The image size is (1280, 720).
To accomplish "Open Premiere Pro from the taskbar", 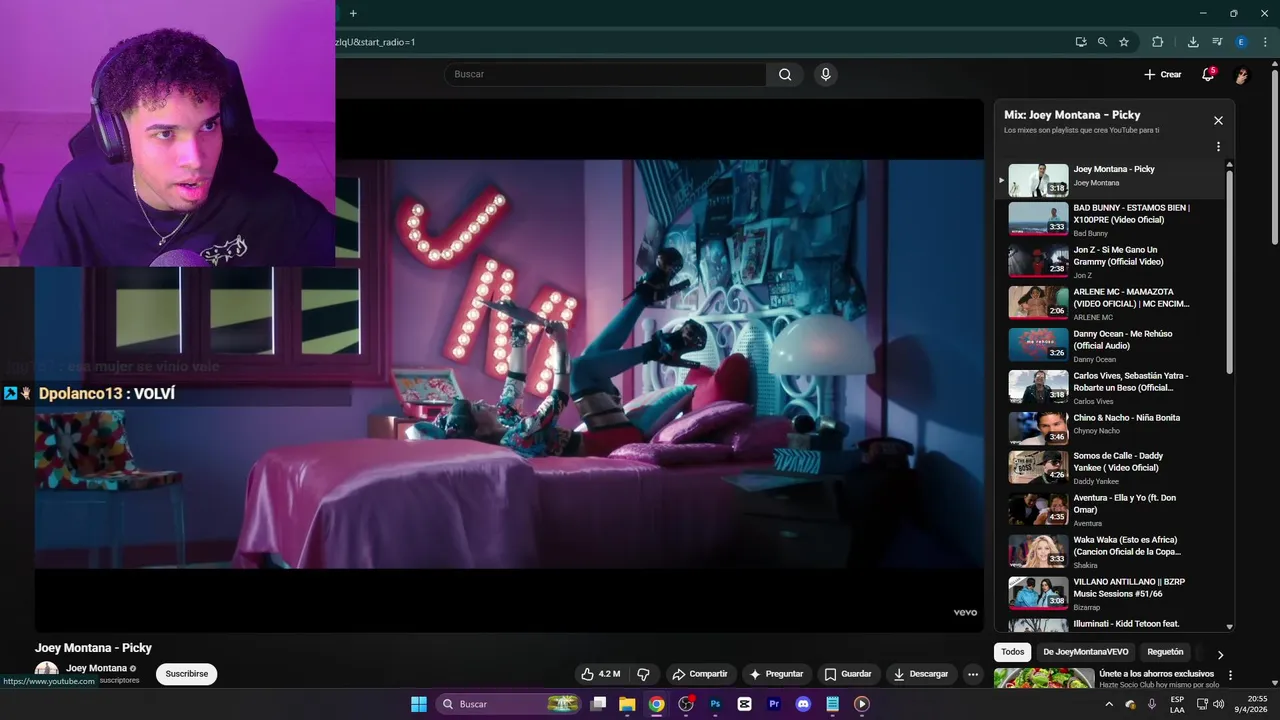I will pyautogui.click(x=774, y=704).
